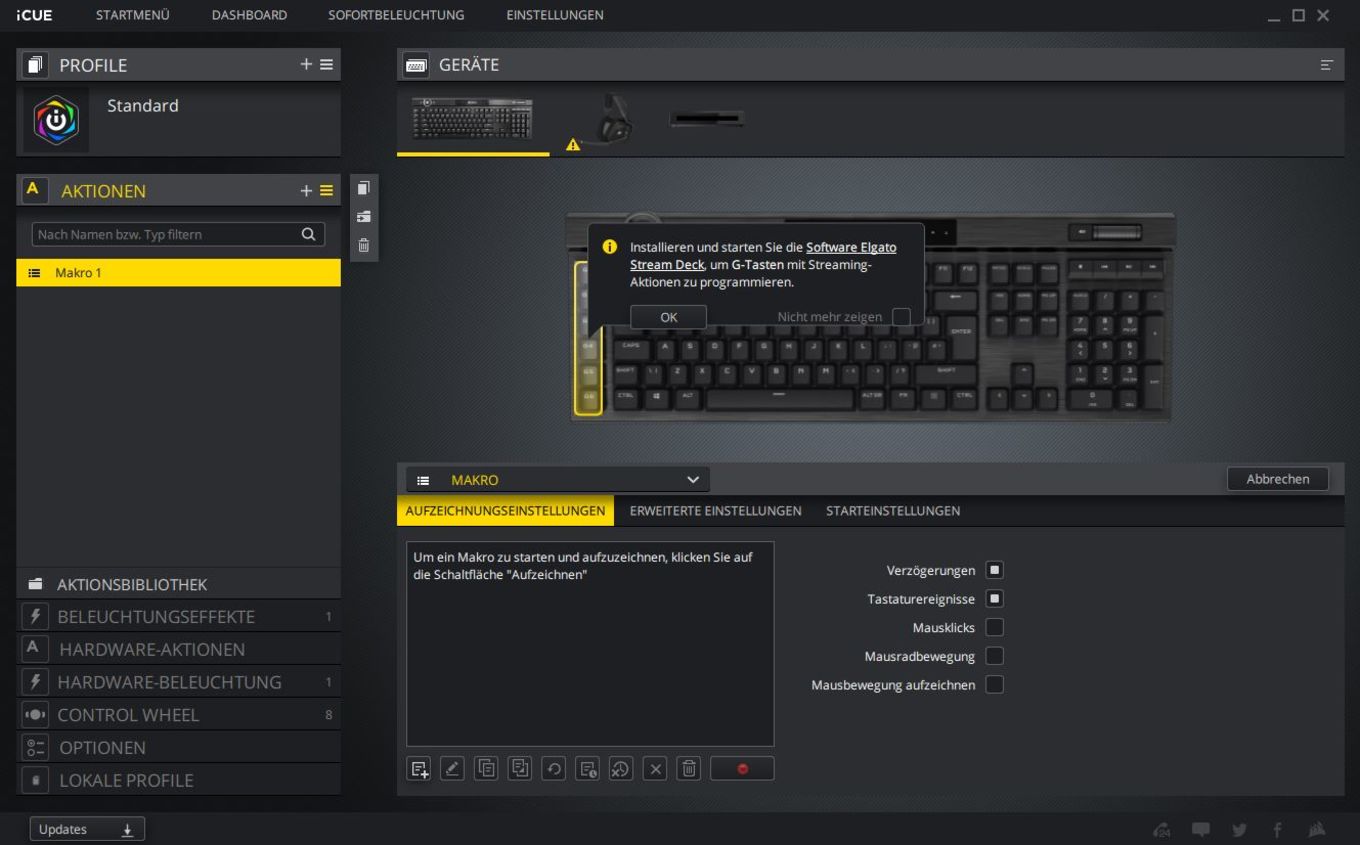
Task: Click the Corsair sails logo in footer
Action: coord(1317,830)
